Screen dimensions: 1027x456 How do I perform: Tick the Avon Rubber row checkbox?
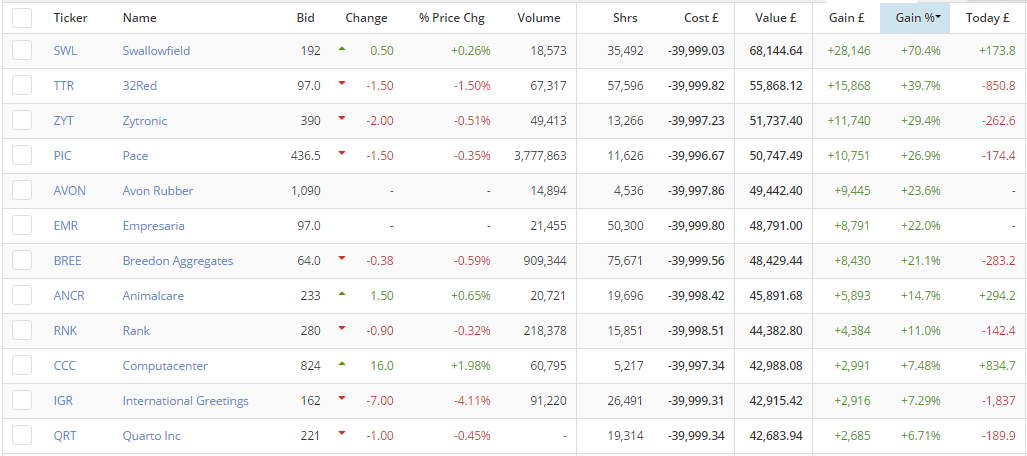[x=22, y=191]
